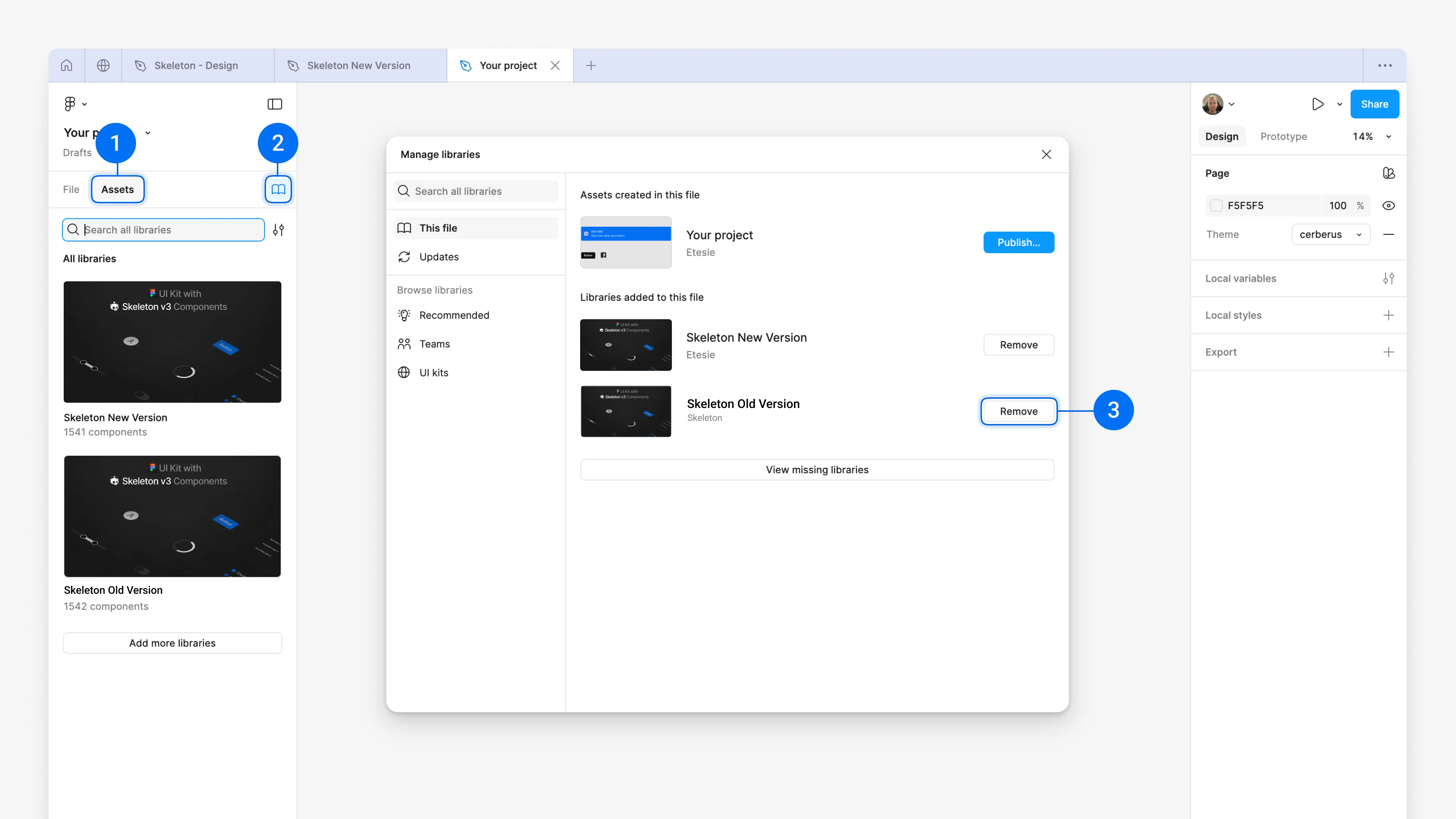Click View missing libraries

tap(817, 469)
